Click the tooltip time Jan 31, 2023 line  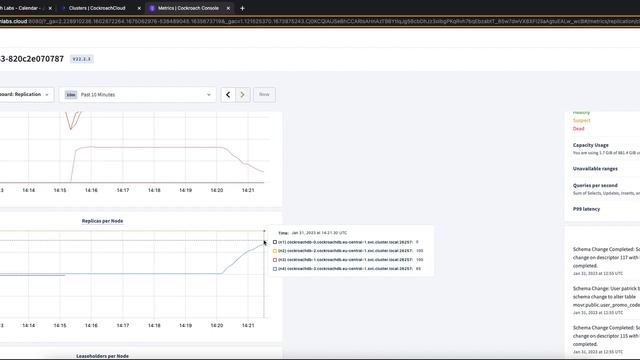click(x=313, y=233)
